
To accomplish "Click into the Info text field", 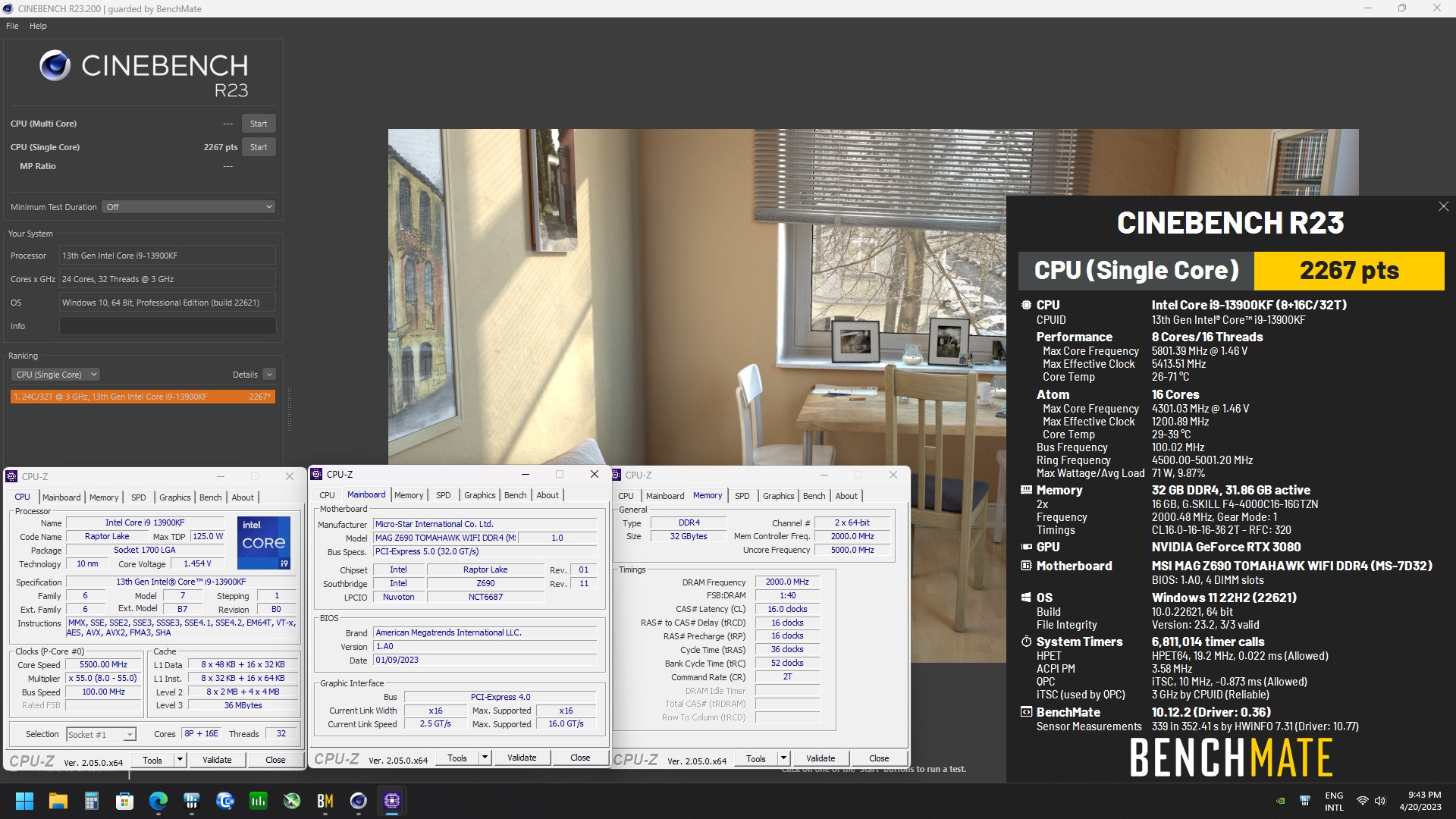I will click(168, 326).
